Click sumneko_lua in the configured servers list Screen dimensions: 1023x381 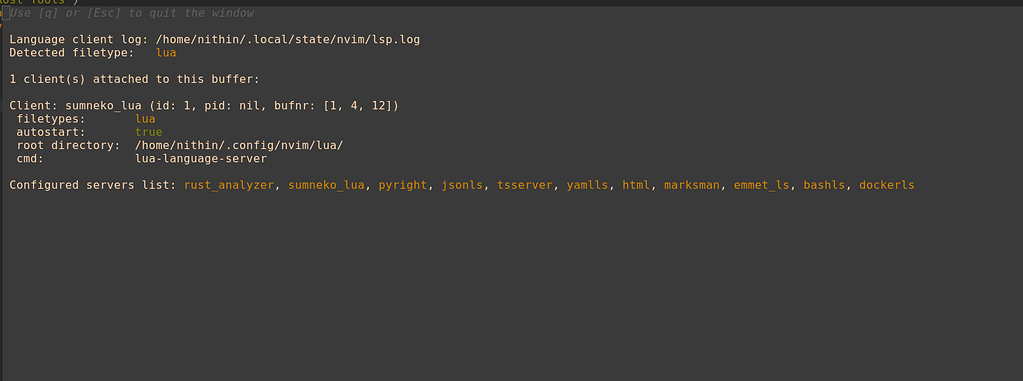pos(326,185)
